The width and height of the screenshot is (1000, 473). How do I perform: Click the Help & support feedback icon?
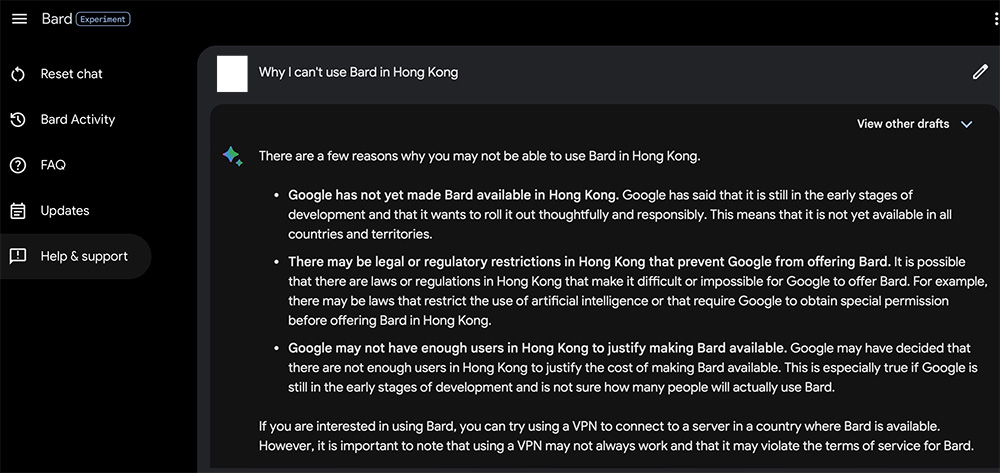point(18,256)
